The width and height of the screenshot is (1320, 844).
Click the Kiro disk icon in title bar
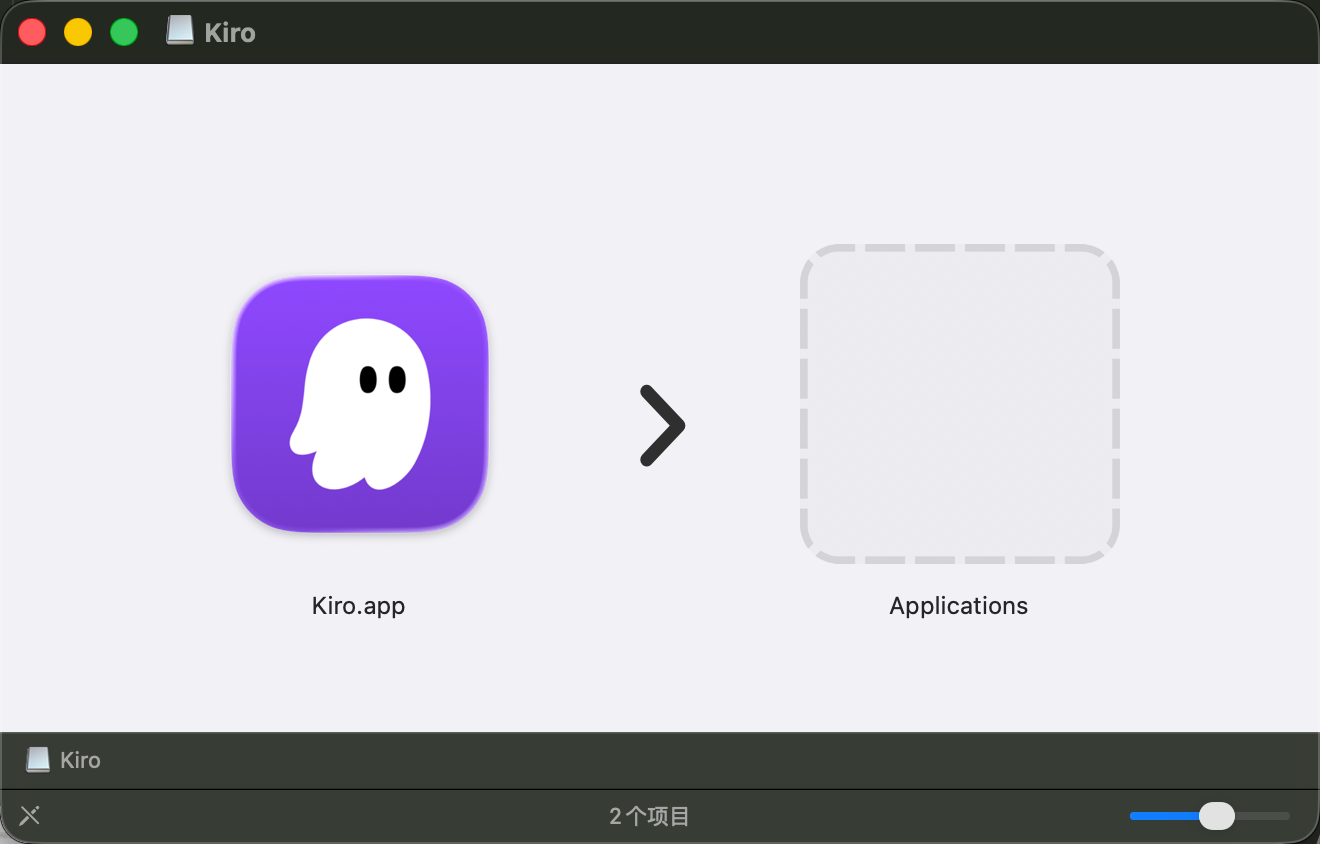[x=180, y=32]
